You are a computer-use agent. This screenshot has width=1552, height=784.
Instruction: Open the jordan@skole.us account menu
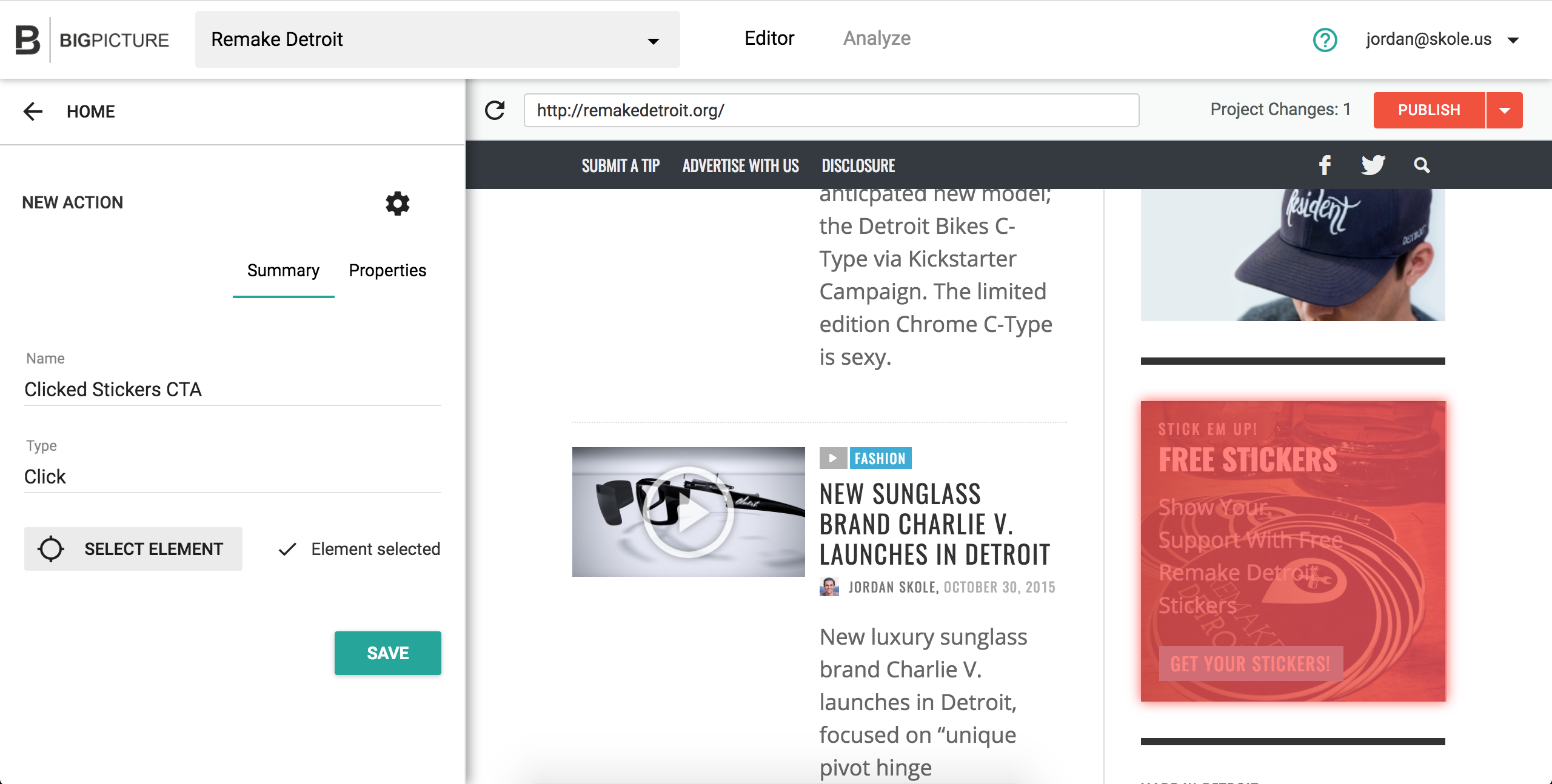[x=1443, y=39]
